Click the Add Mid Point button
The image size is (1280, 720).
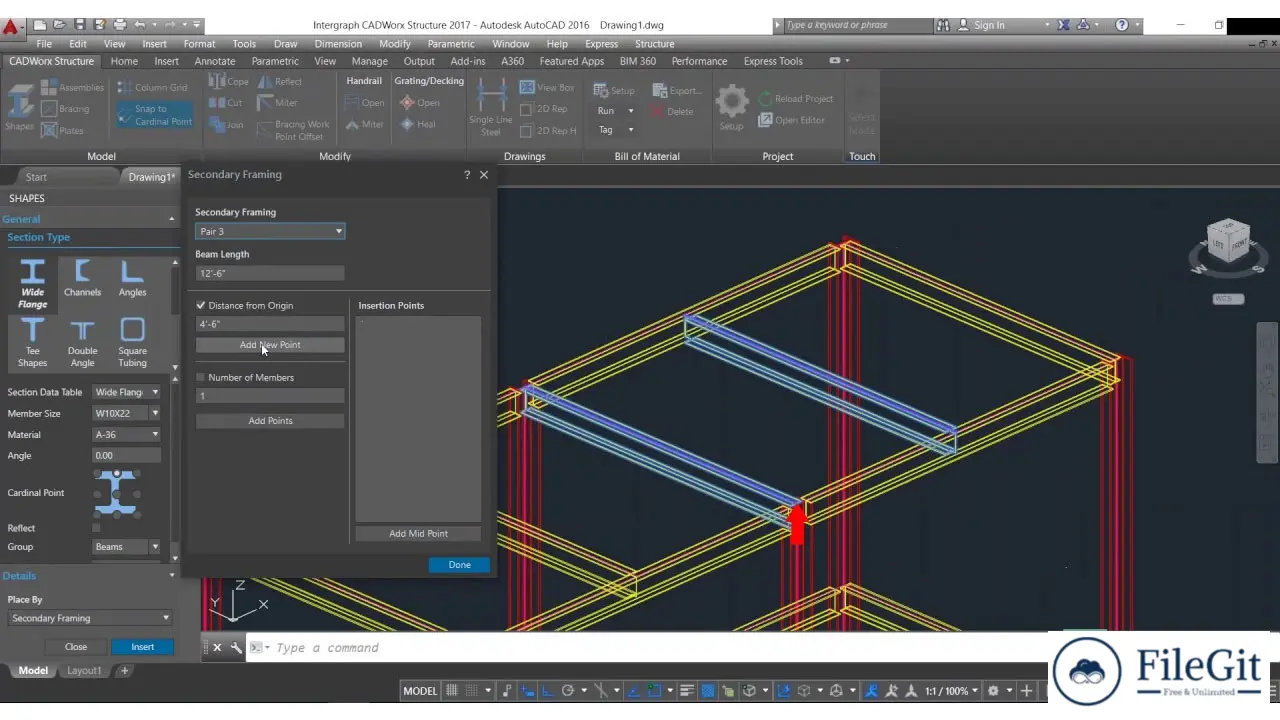pyautogui.click(x=418, y=534)
